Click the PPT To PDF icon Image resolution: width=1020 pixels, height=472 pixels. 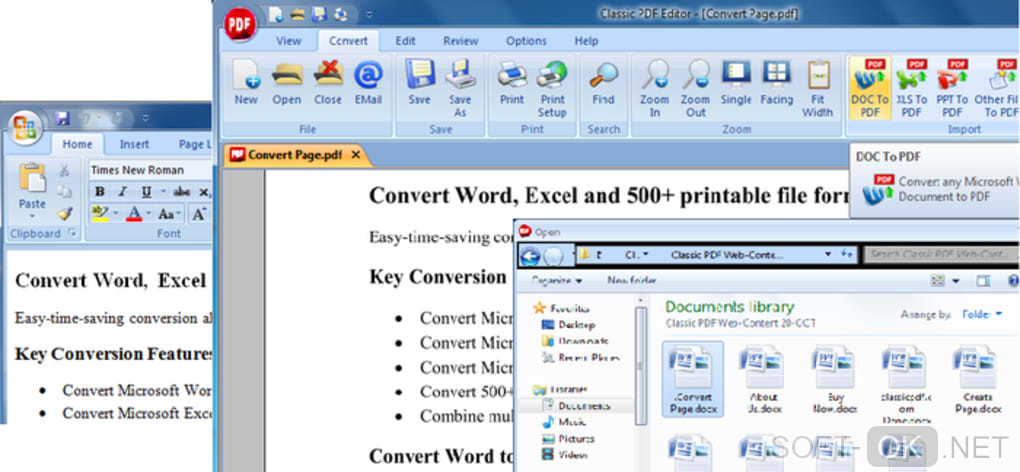coord(952,88)
